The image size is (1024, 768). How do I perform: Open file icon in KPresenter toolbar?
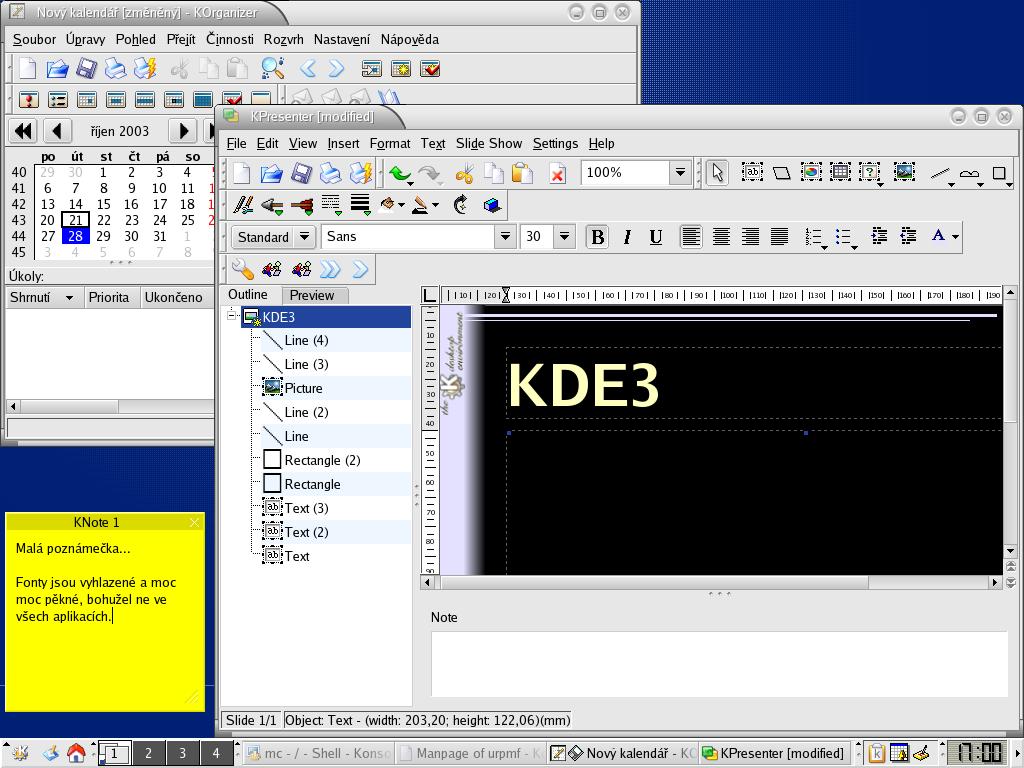pos(271,173)
